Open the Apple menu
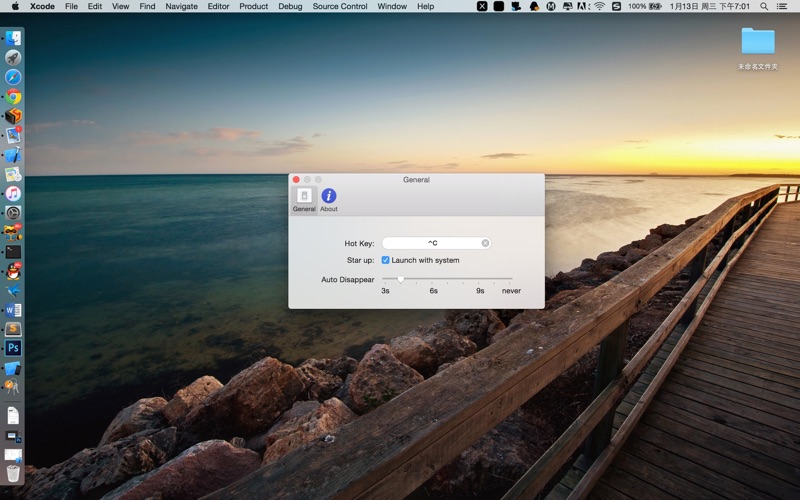Viewport: 800px width, 500px height. click(x=15, y=6)
